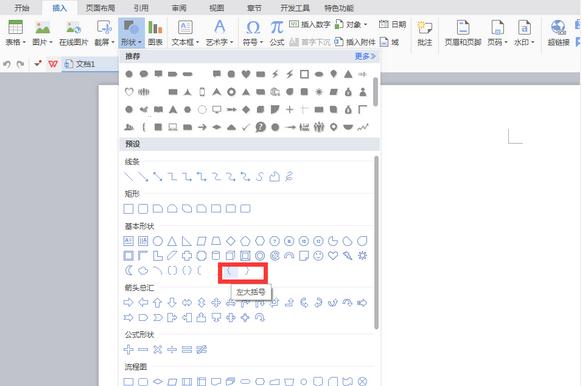
Task: Open 页眉和页脚 header and footer
Action: [x=463, y=33]
